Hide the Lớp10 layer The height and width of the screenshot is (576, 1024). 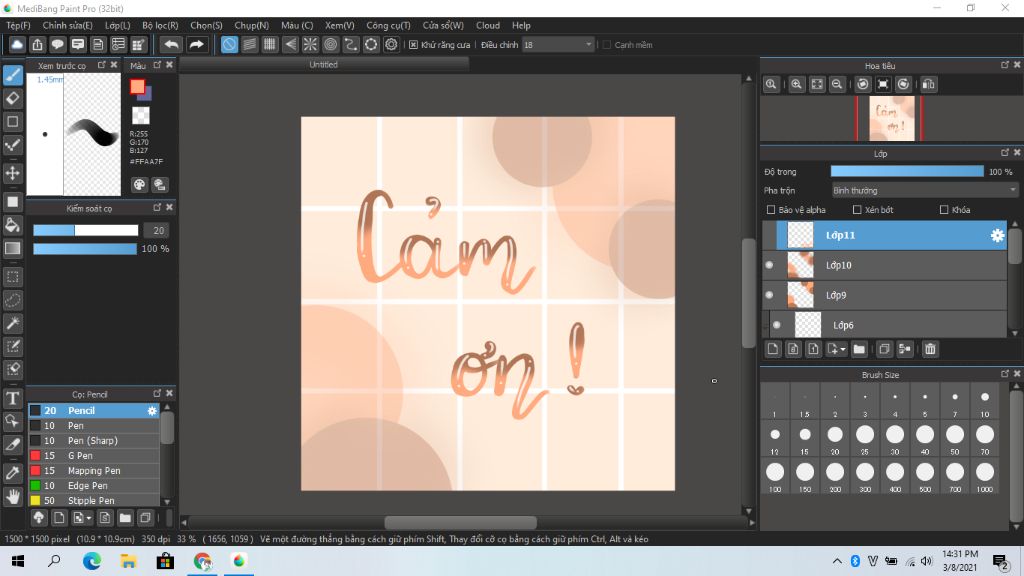coord(769,265)
